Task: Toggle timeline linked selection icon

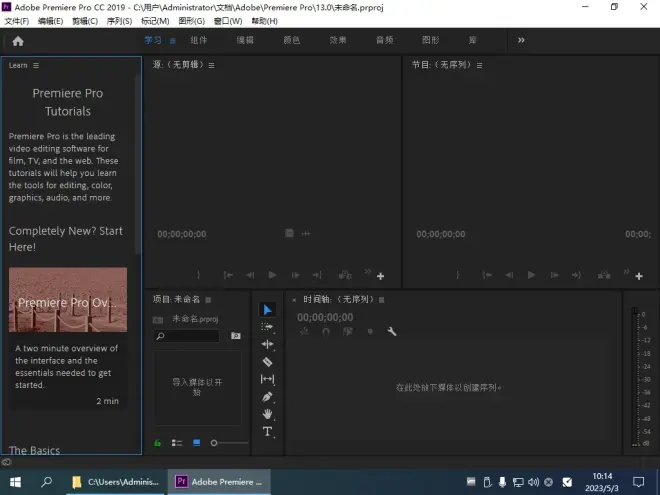Action: point(348,332)
